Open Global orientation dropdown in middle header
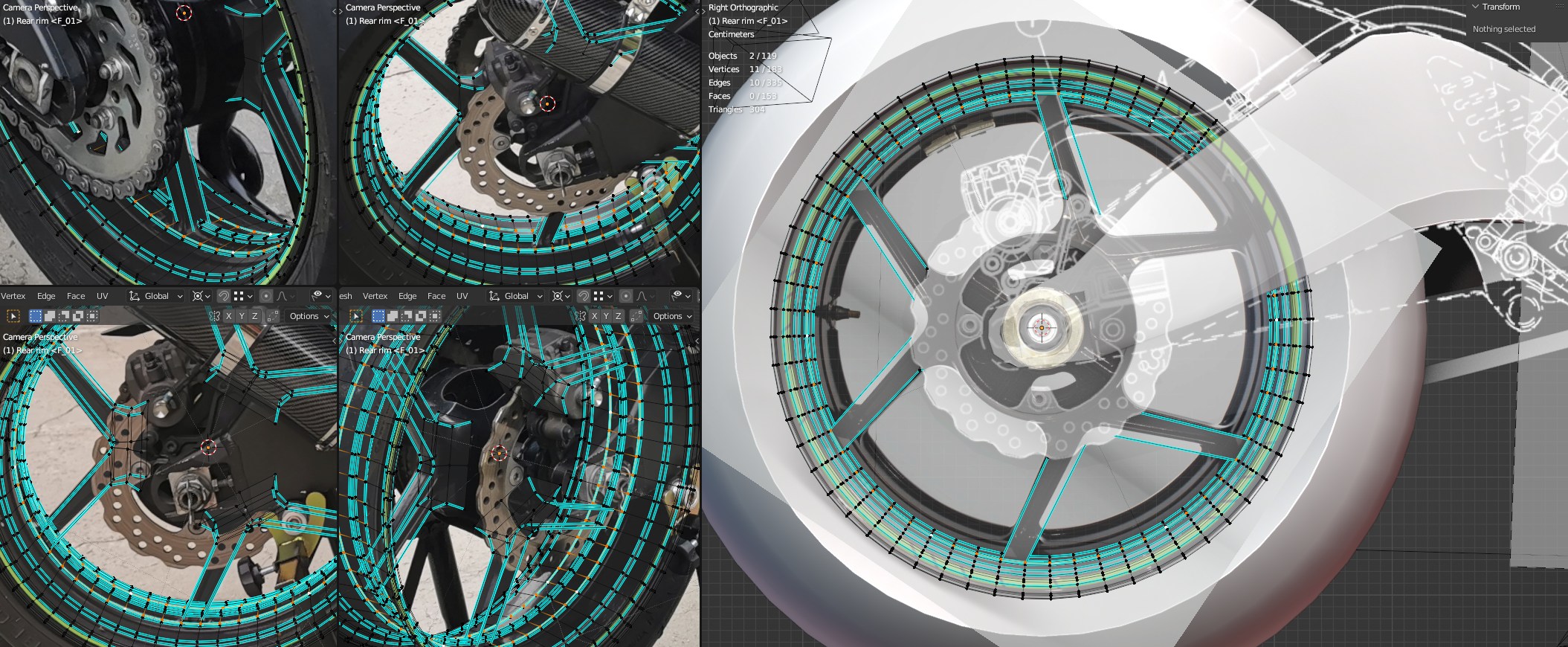 click(x=515, y=296)
